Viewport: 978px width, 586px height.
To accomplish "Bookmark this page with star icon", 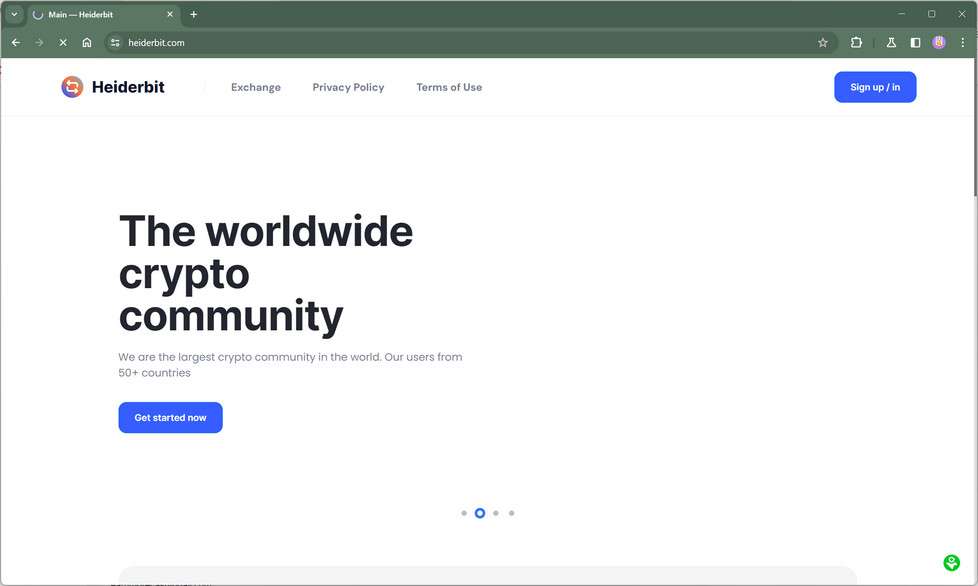I will [x=823, y=42].
